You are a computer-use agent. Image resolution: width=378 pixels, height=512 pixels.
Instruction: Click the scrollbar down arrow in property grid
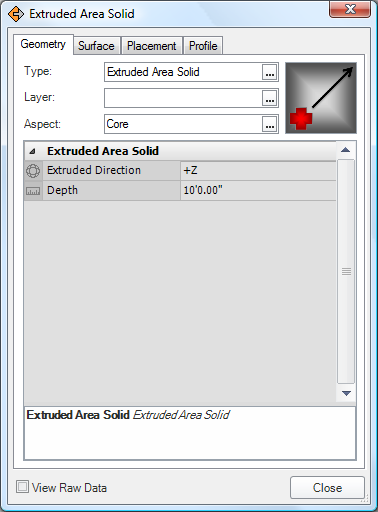pos(346,394)
